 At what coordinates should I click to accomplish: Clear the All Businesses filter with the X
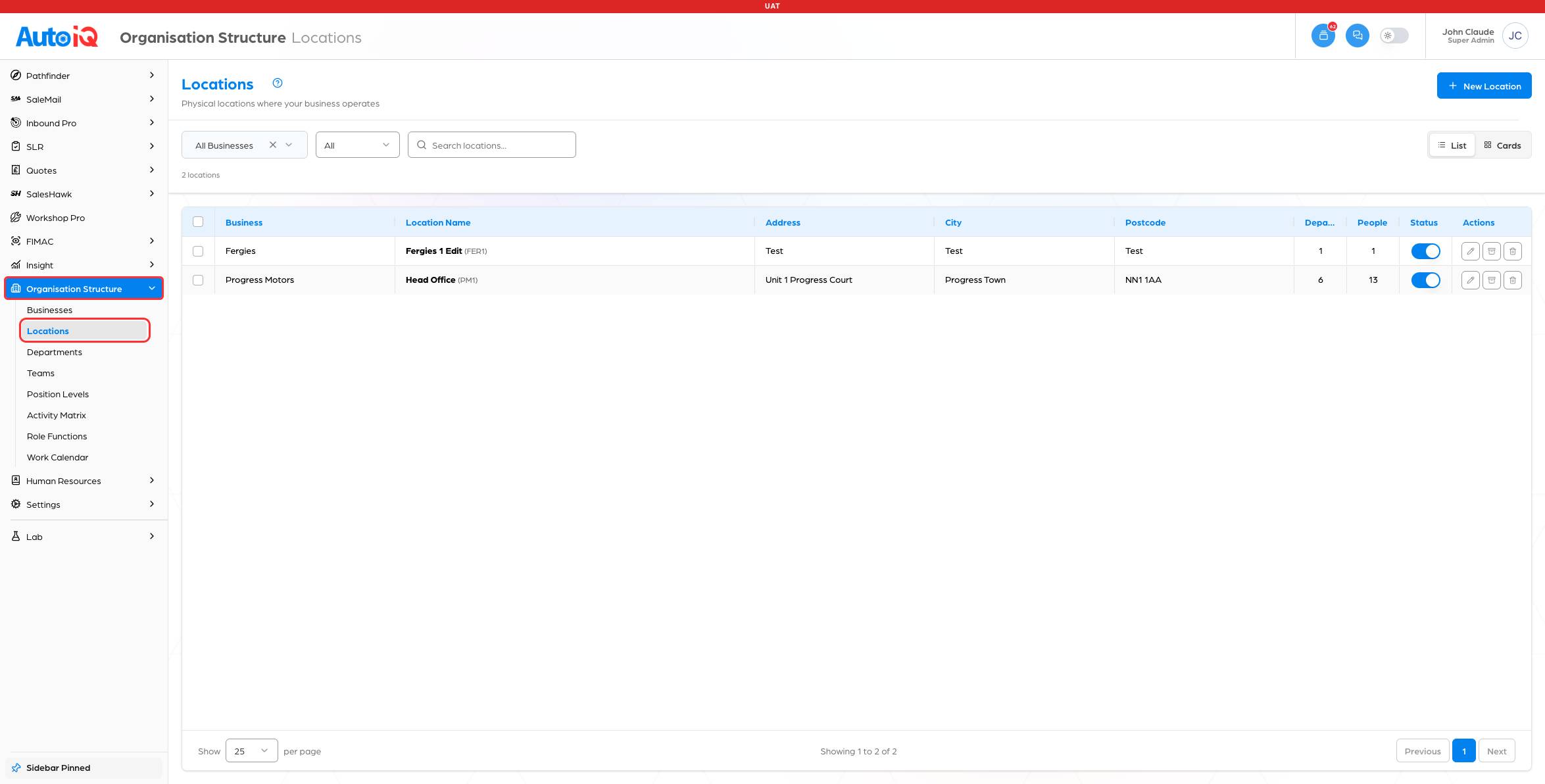[272, 145]
